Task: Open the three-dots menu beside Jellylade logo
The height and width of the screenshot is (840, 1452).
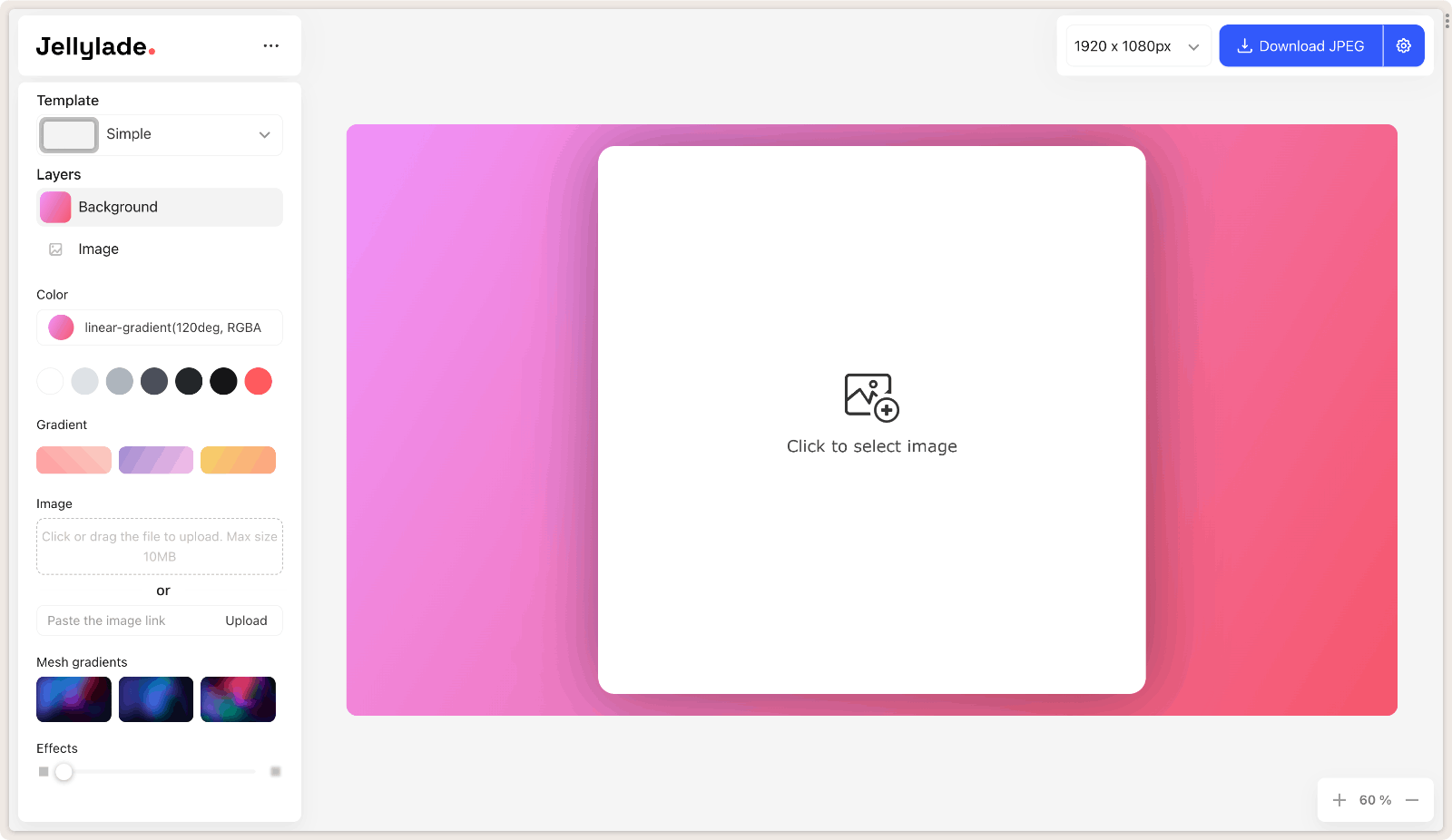Action: [270, 45]
